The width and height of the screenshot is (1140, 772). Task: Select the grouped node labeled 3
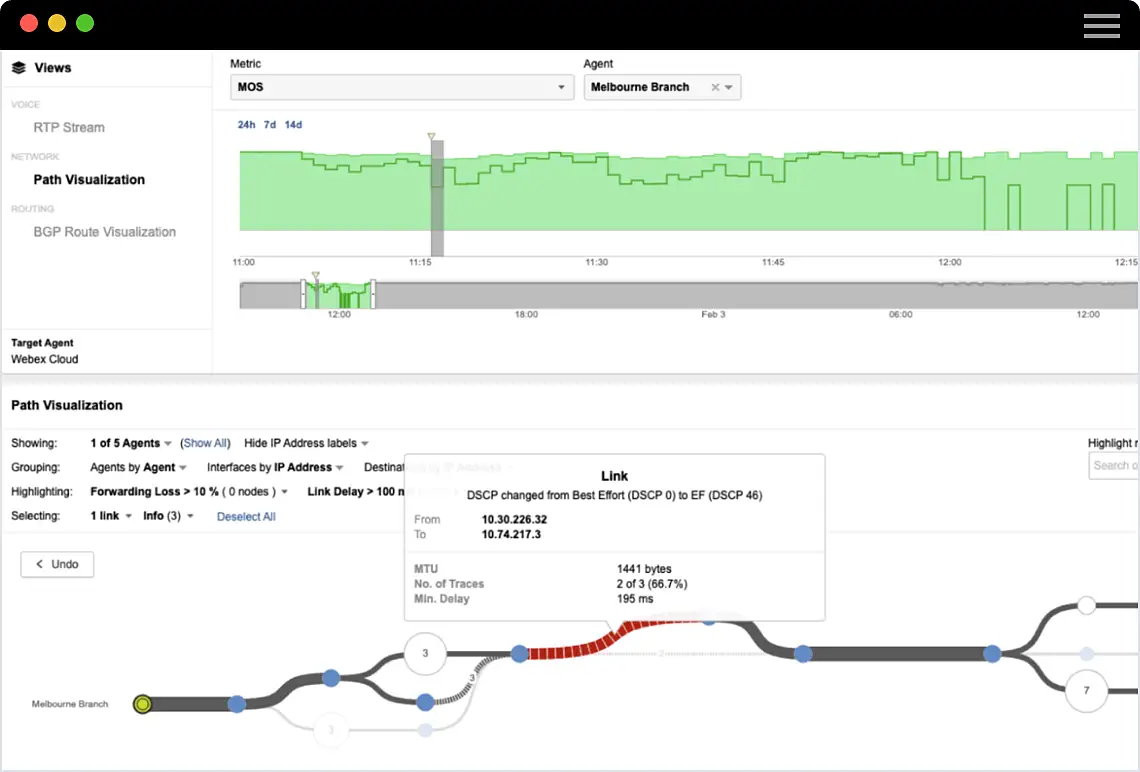pos(425,653)
